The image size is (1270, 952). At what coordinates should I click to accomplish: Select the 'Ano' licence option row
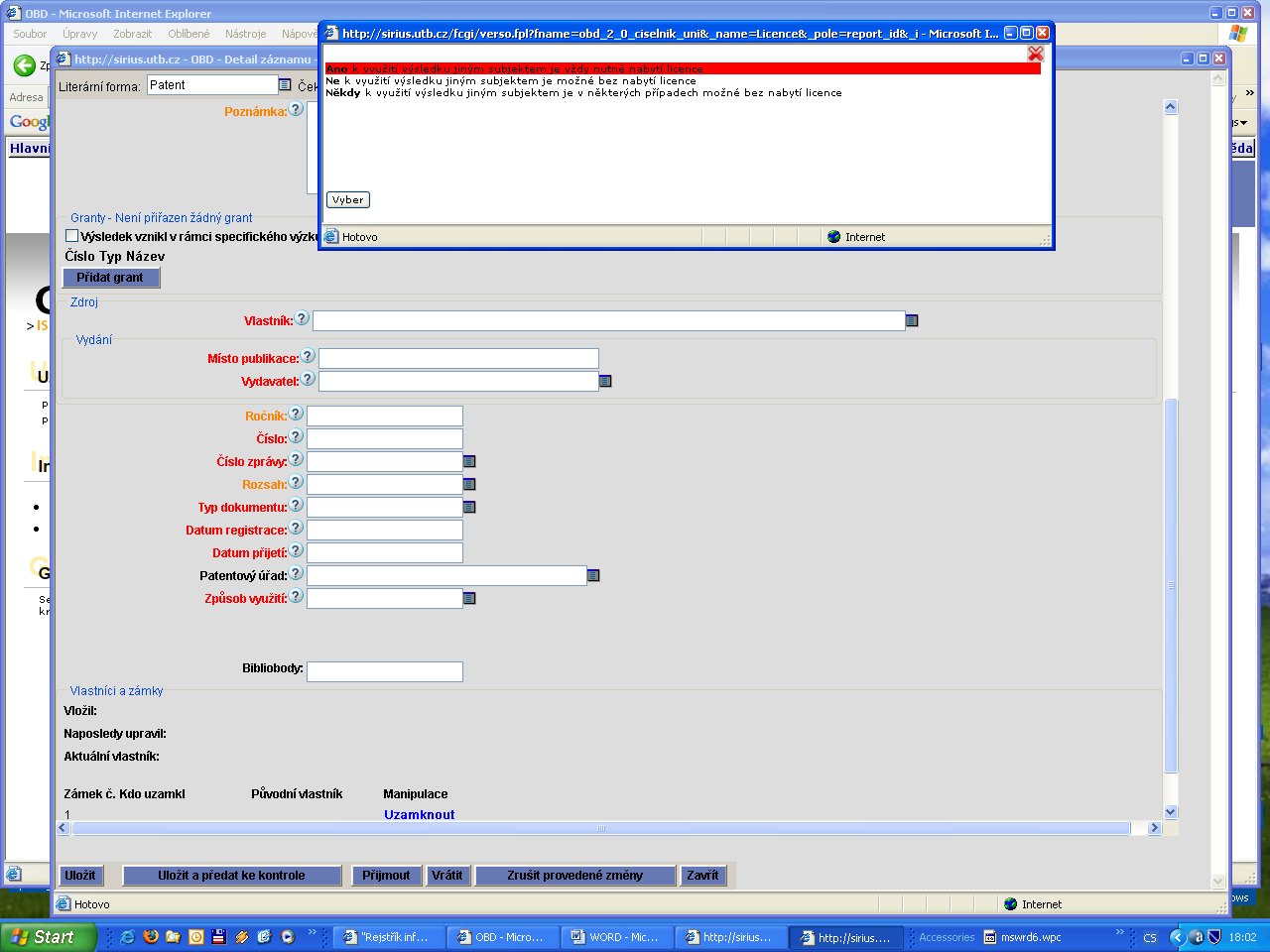(x=683, y=68)
